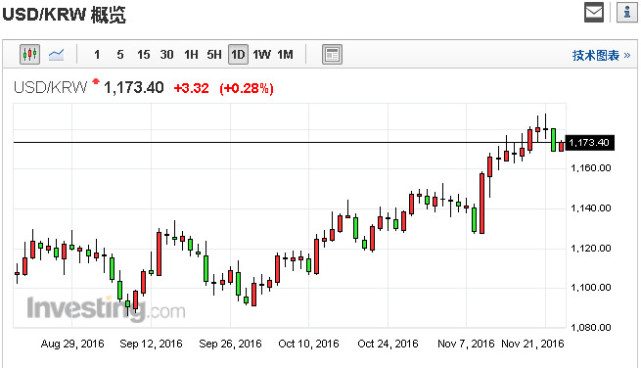This screenshot has width=641, height=368.
Task: Select the 5 minute timeframe
Action: pos(120,54)
